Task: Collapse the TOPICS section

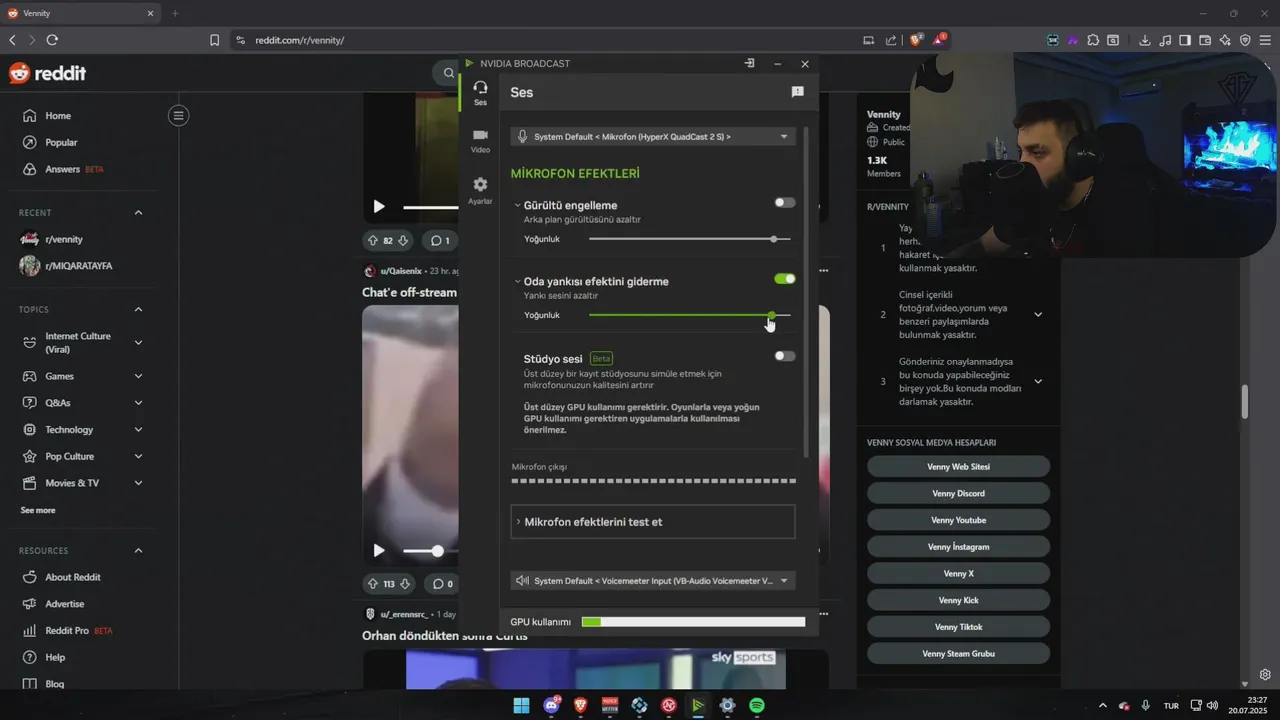Action: tap(138, 310)
